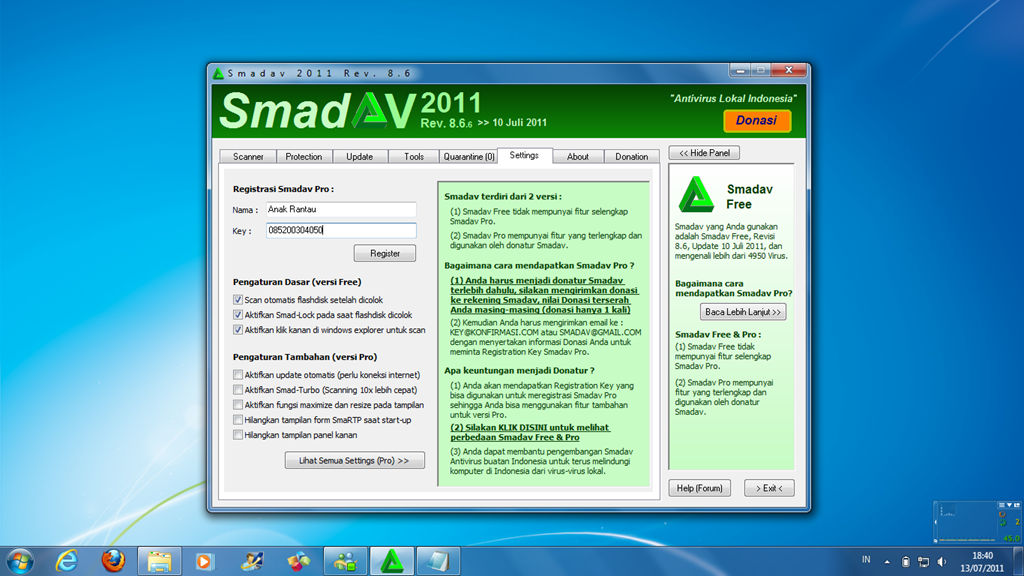1024x576 pixels.
Task: Open the Protection tab
Action: coord(304,157)
